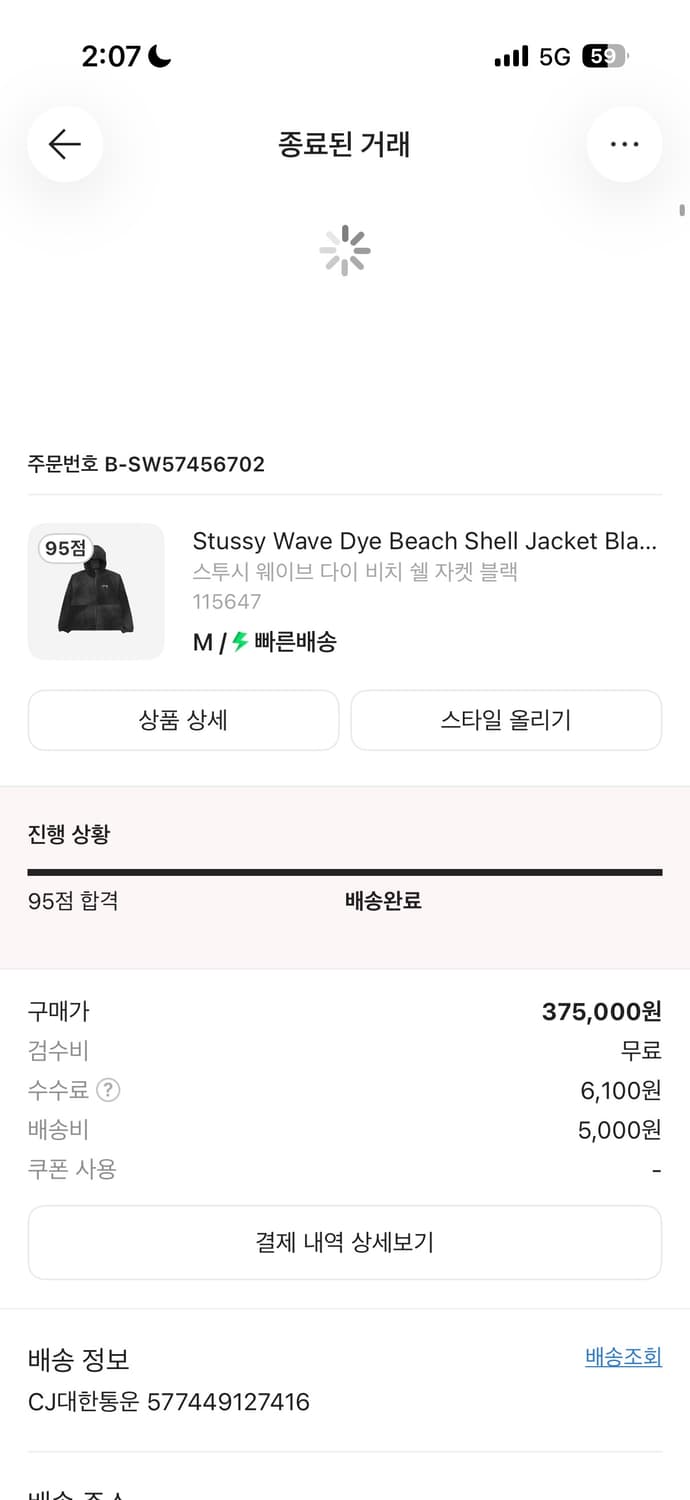Tap the battery indicator showing 59
The height and width of the screenshot is (1500, 690).
608,56
